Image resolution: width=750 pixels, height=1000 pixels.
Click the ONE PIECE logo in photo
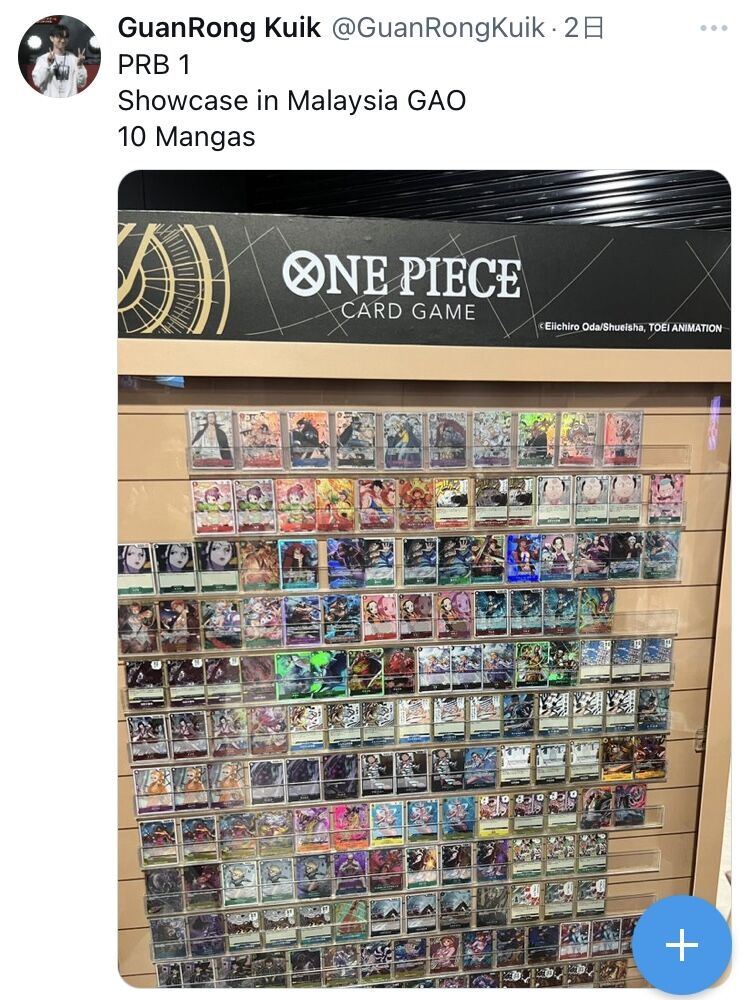(x=402, y=274)
